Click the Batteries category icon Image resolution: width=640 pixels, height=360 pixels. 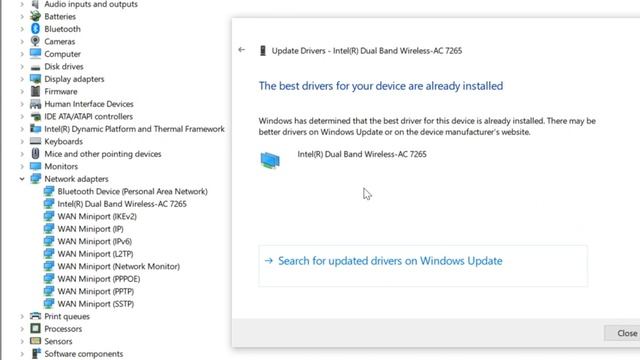click(36, 16)
